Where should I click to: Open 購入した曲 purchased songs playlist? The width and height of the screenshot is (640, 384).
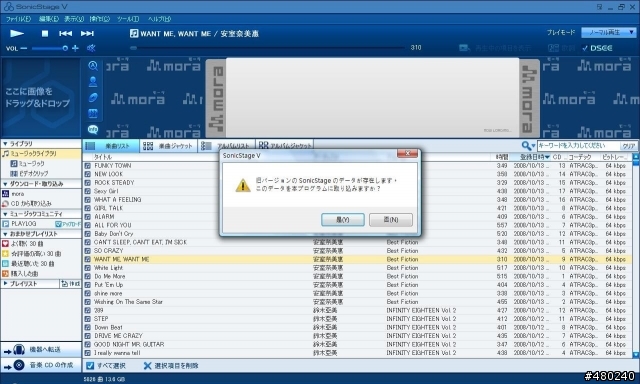[20, 273]
